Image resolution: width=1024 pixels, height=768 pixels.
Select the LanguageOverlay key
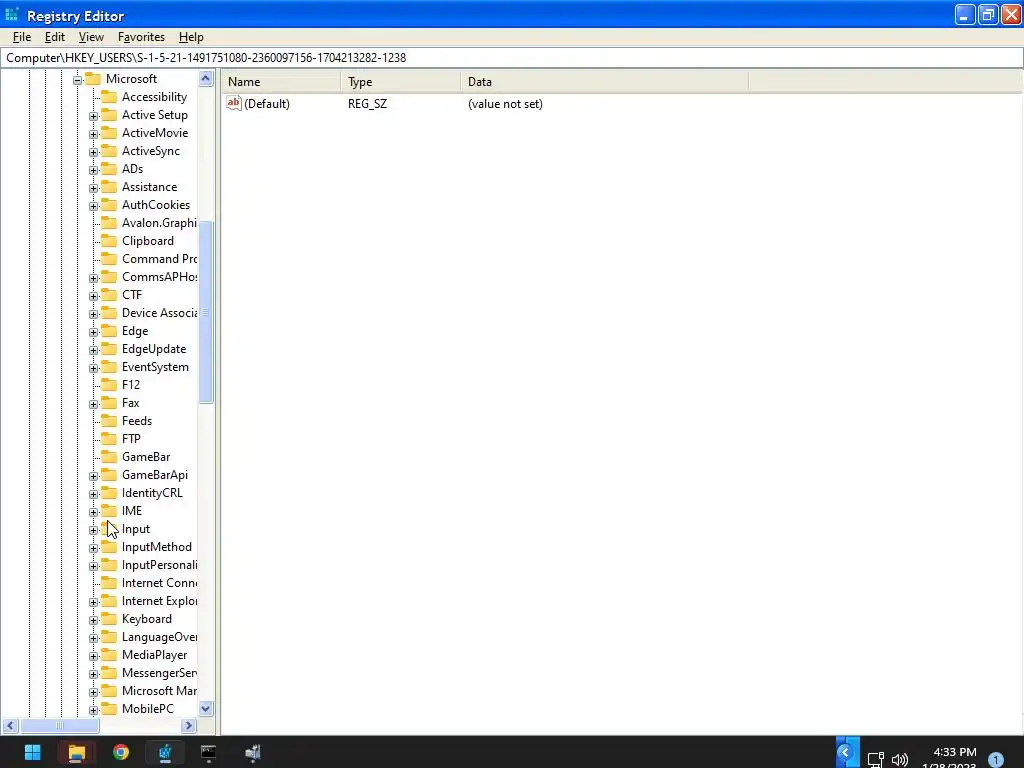[x=159, y=637]
